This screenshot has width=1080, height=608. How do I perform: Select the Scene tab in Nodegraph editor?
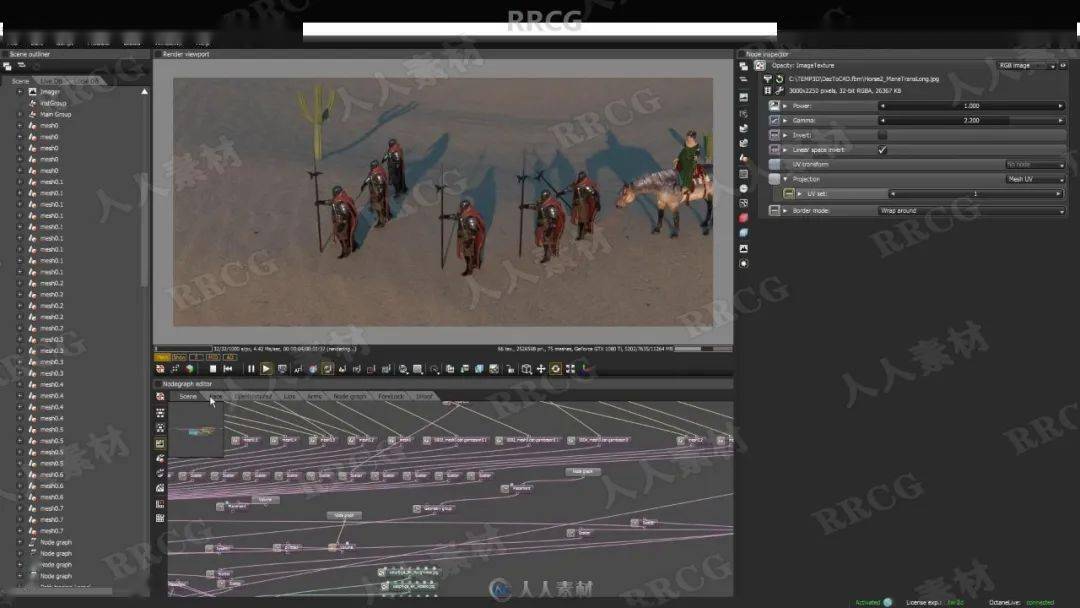point(188,397)
